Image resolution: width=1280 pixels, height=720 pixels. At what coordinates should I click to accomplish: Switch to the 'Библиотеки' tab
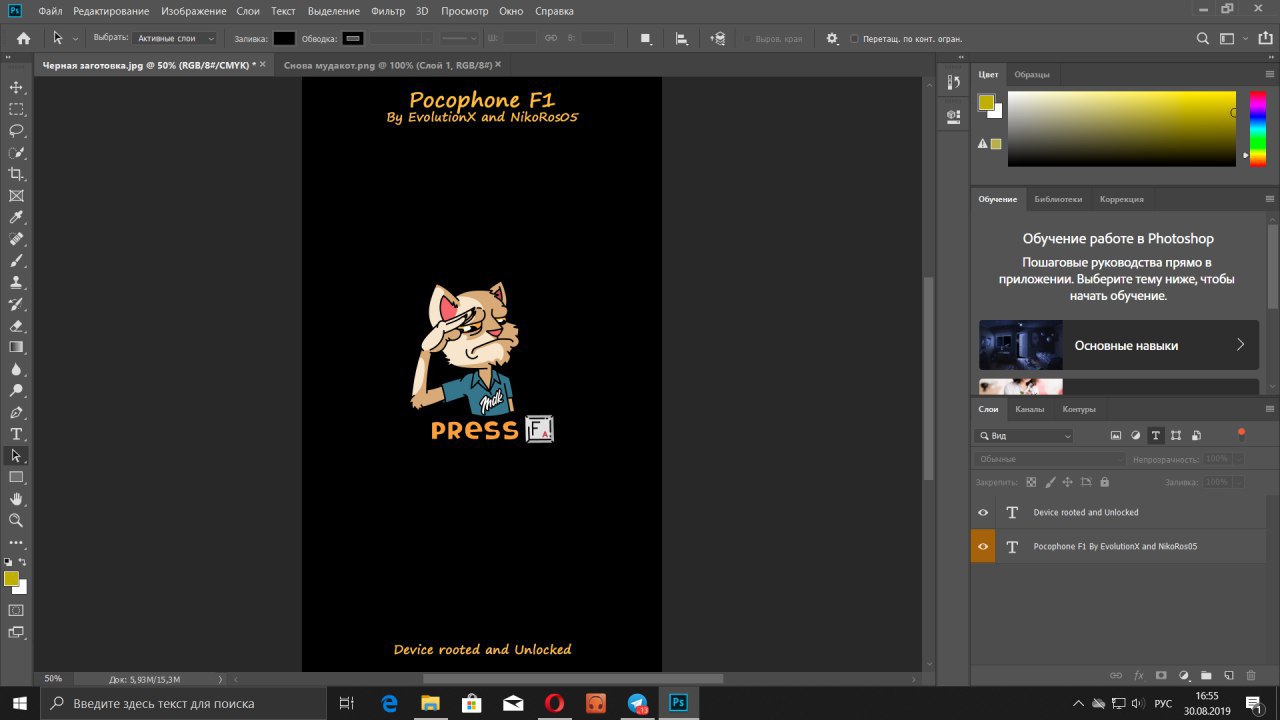[x=1058, y=199]
